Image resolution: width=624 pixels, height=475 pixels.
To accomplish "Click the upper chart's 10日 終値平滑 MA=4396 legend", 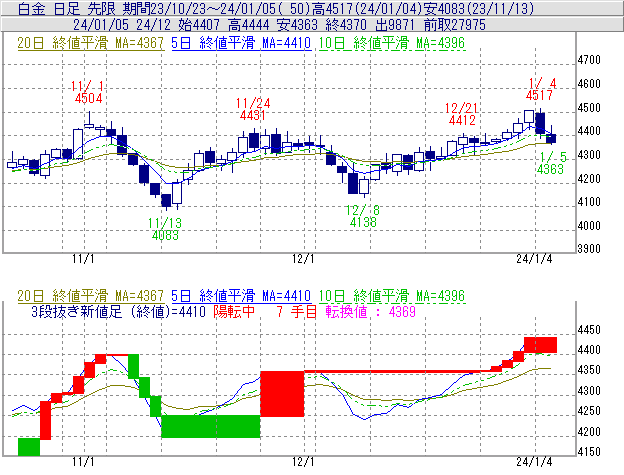I will [392, 43].
